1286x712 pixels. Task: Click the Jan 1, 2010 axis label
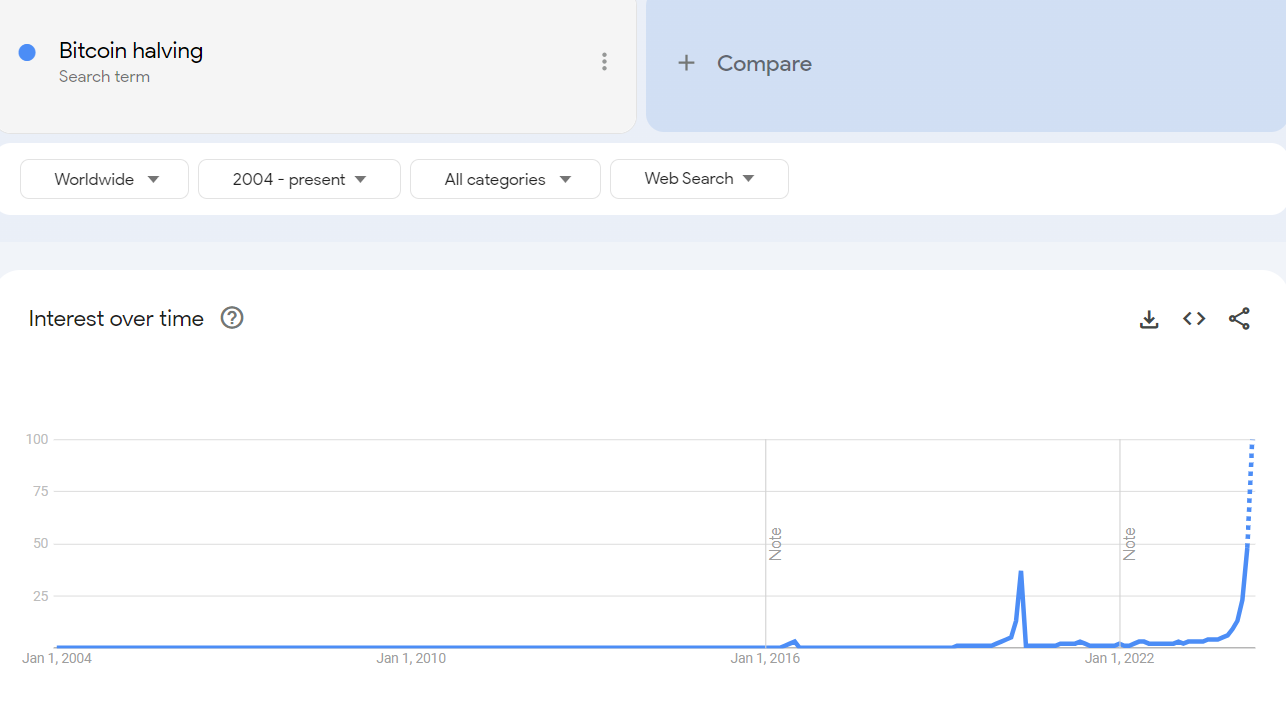click(411, 658)
